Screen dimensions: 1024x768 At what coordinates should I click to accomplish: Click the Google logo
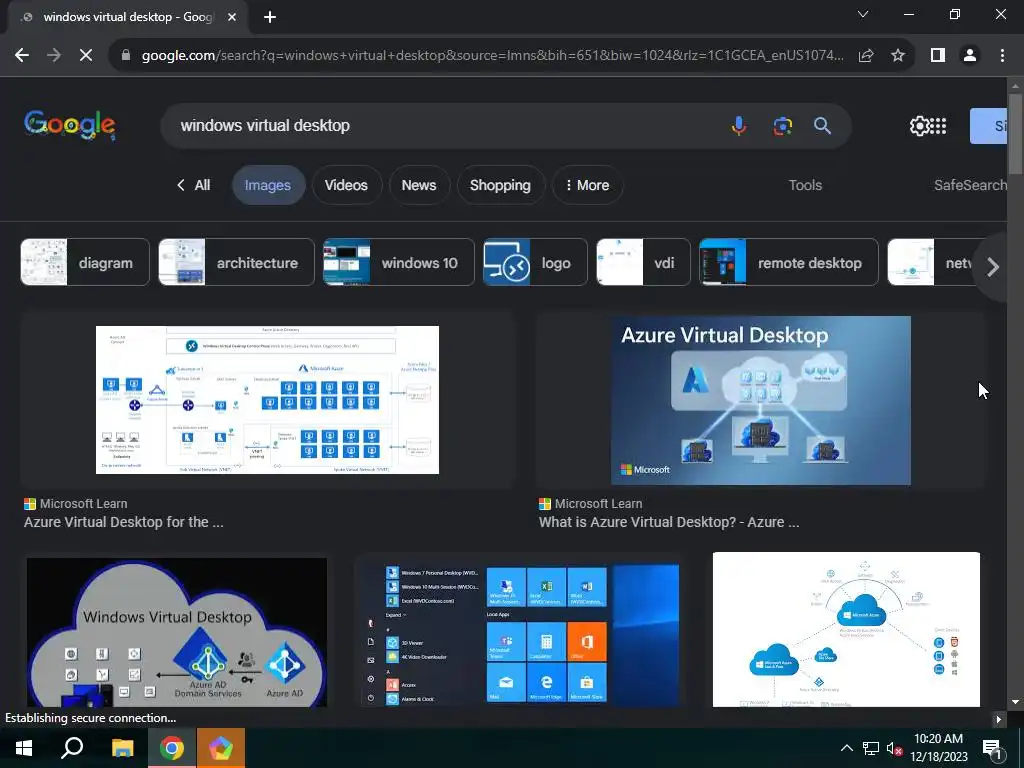point(70,125)
